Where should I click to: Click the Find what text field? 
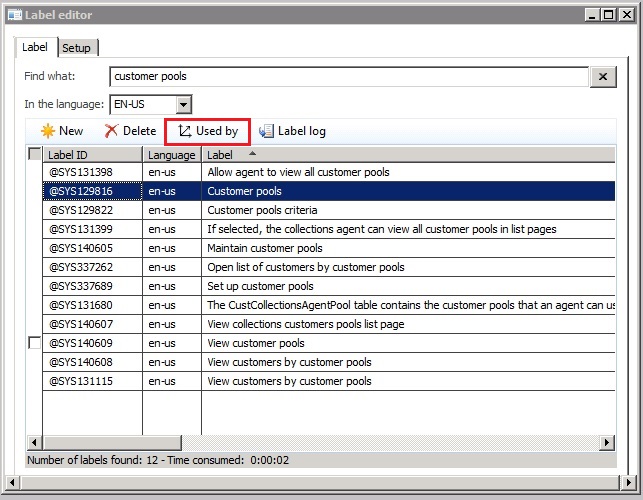click(x=348, y=77)
